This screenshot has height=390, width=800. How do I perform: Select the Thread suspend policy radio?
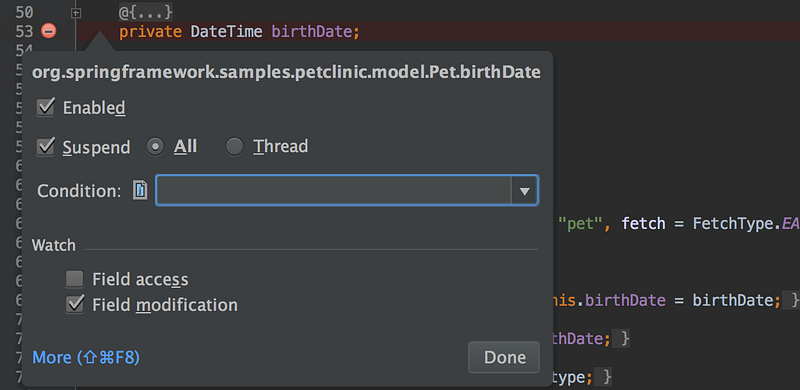[x=234, y=147]
